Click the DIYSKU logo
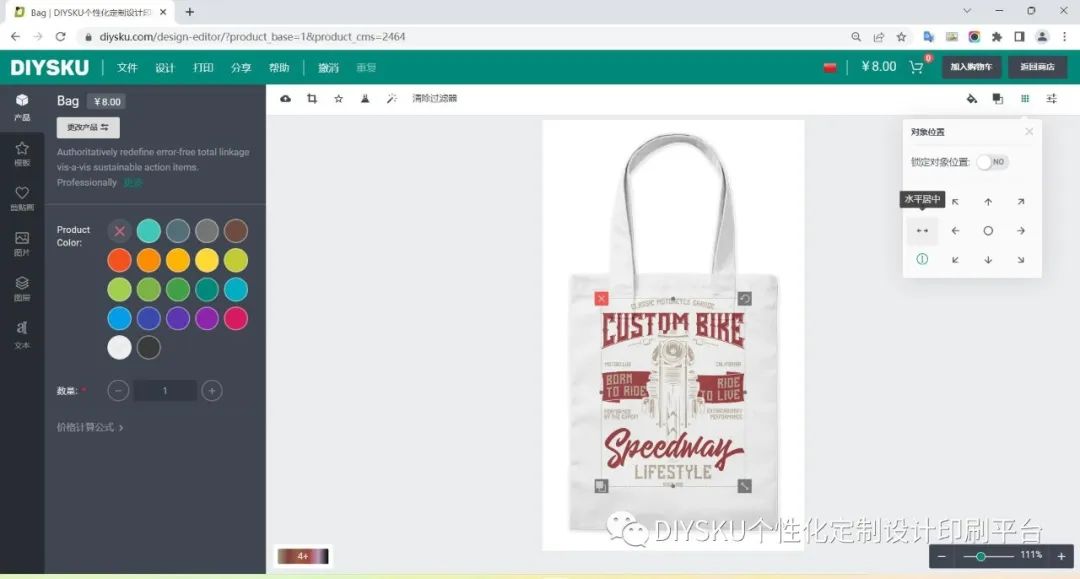The height and width of the screenshot is (579, 1080). [x=50, y=67]
